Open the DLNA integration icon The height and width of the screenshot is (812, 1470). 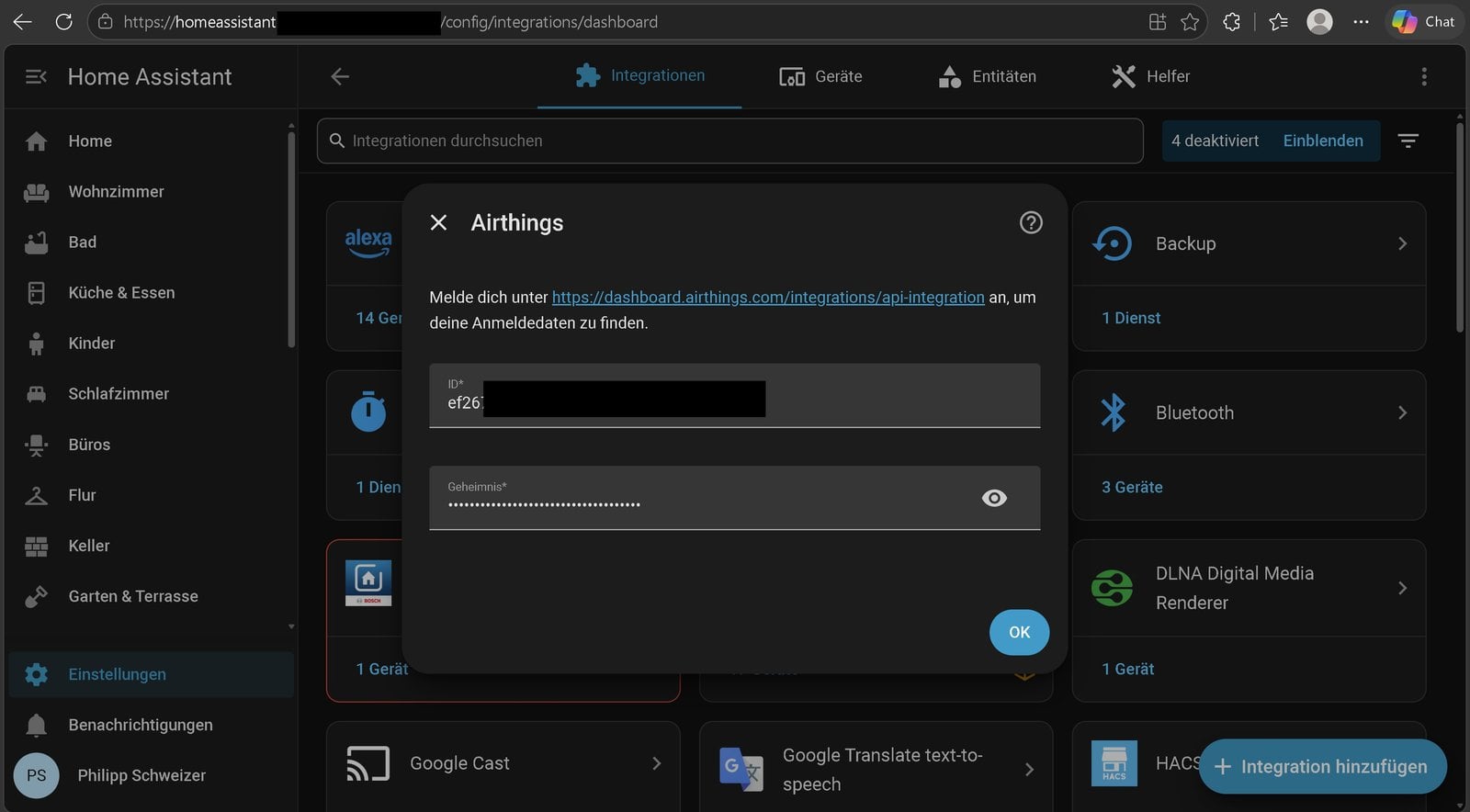(1112, 588)
